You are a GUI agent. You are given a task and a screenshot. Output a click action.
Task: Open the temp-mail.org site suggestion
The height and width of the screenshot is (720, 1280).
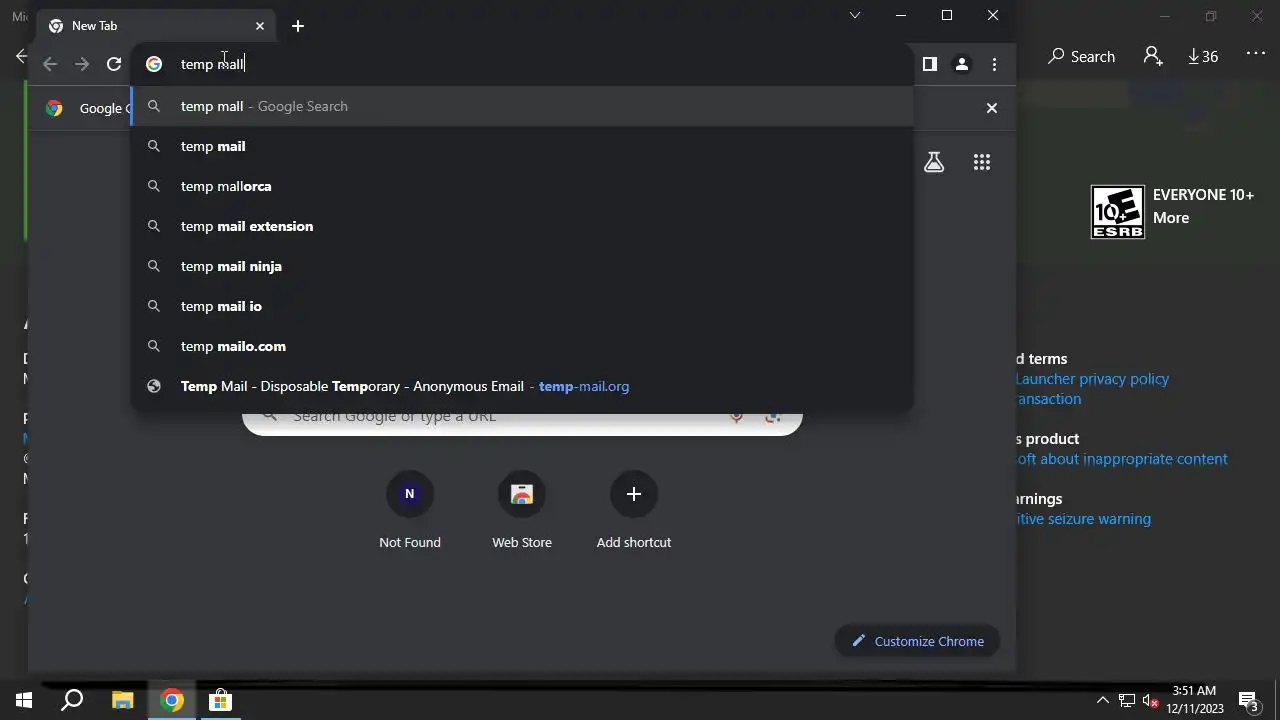pyautogui.click(x=522, y=386)
